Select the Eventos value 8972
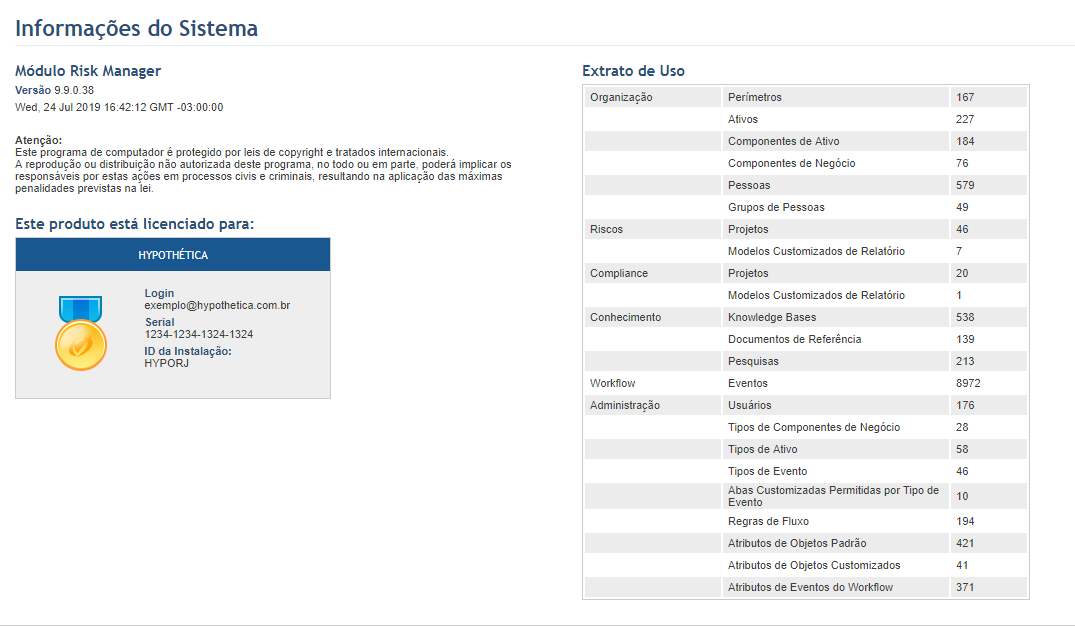This screenshot has width=1075, height=626. [x=968, y=383]
